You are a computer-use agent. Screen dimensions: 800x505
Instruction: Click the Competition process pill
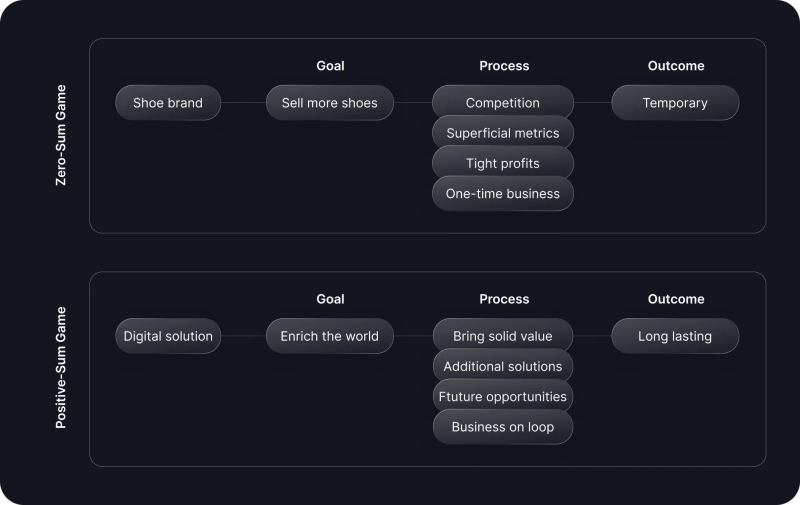tap(503, 101)
